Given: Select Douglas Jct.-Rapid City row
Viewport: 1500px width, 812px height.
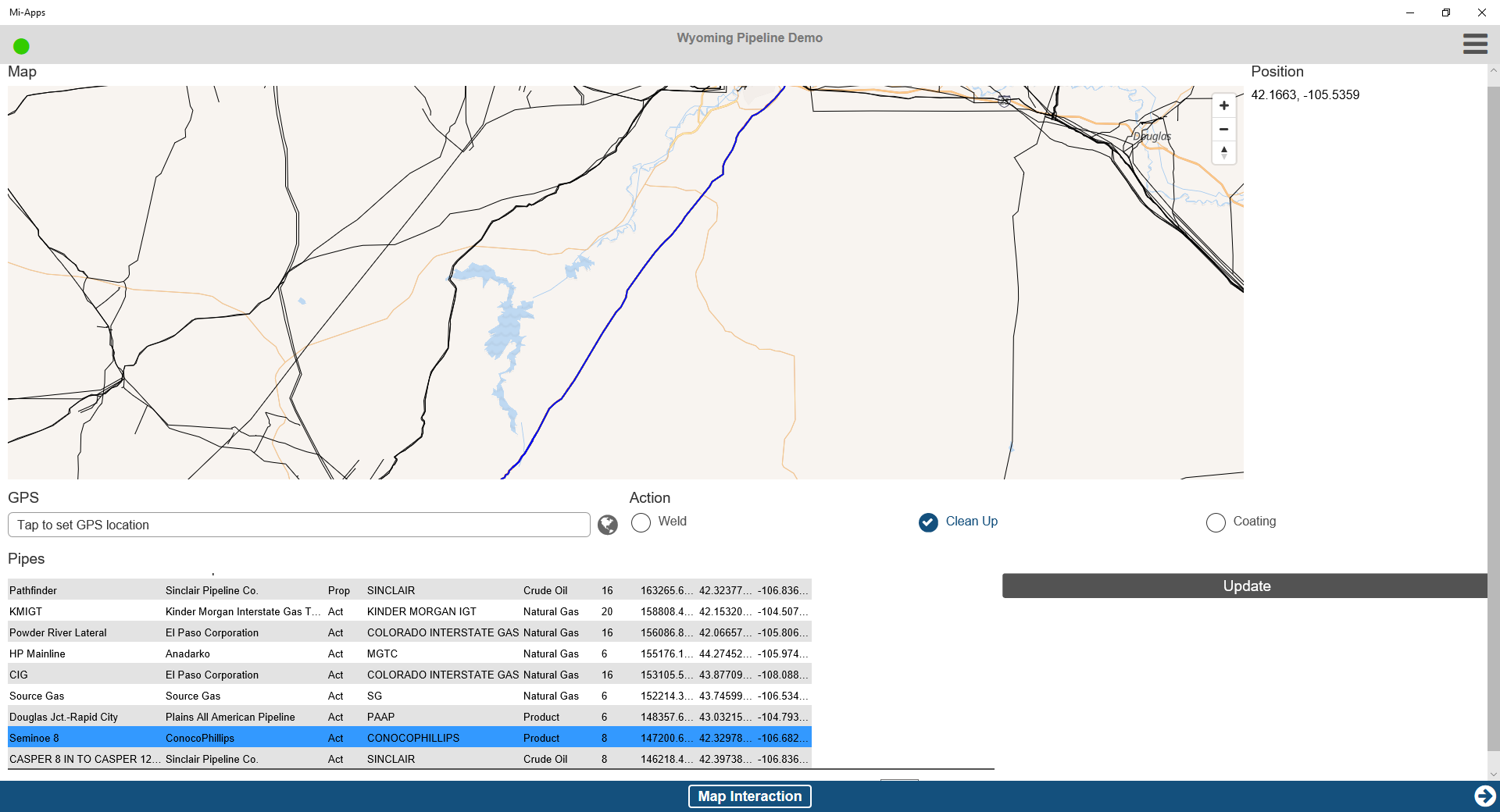Looking at the screenshot, I should coord(409,717).
